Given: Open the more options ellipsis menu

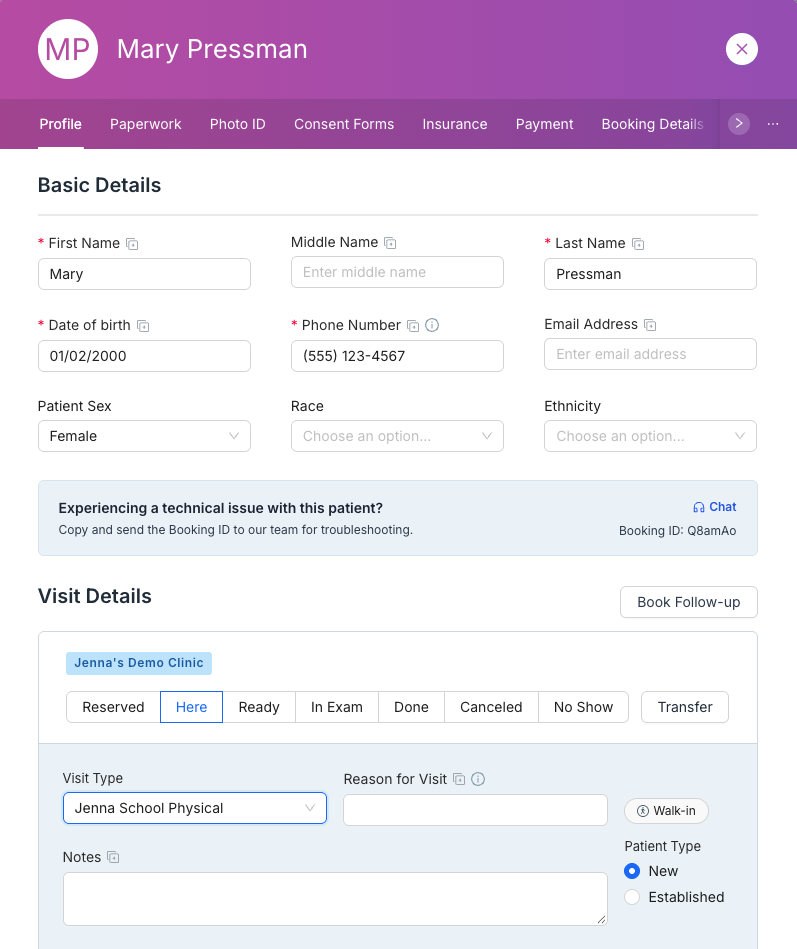Looking at the screenshot, I should tap(773, 124).
